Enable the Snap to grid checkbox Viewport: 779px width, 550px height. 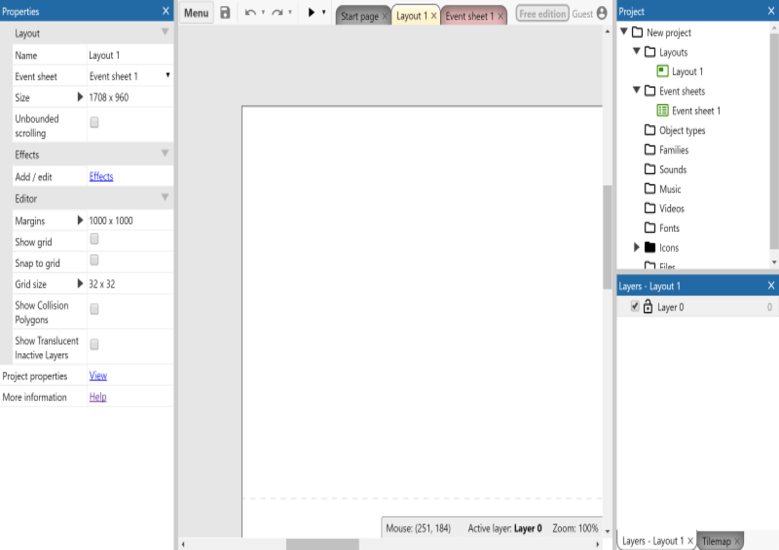click(95, 261)
